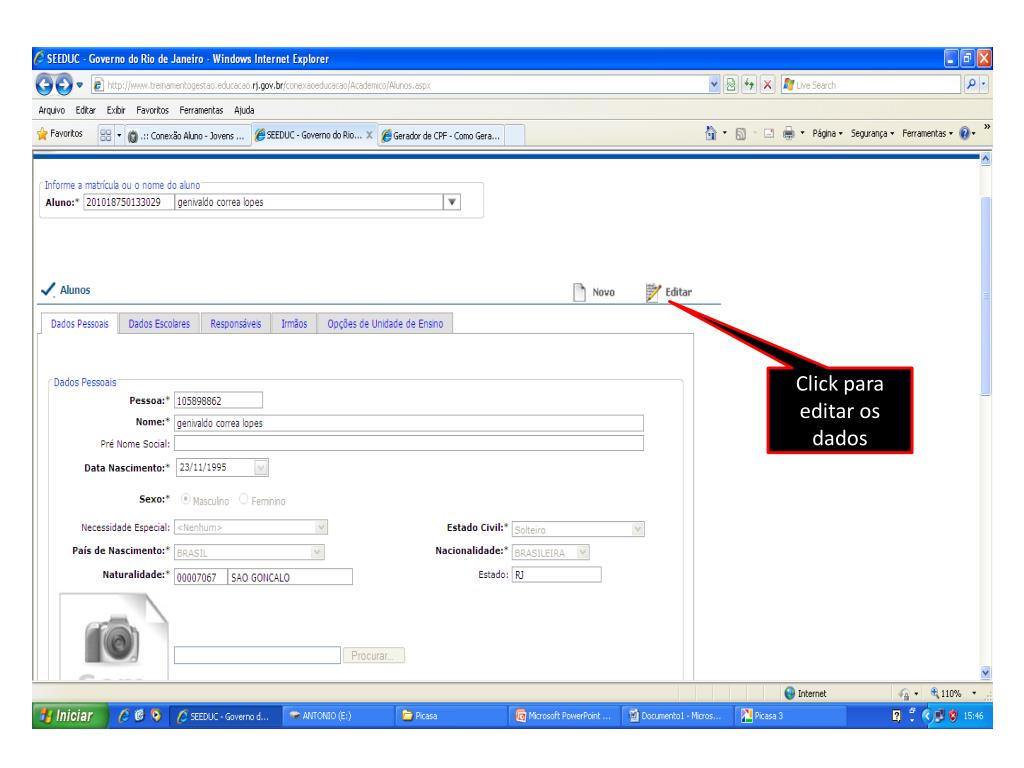Click the red Stop loading X icon
The width and height of the screenshot is (1024, 768).
(x=767, y=84)
